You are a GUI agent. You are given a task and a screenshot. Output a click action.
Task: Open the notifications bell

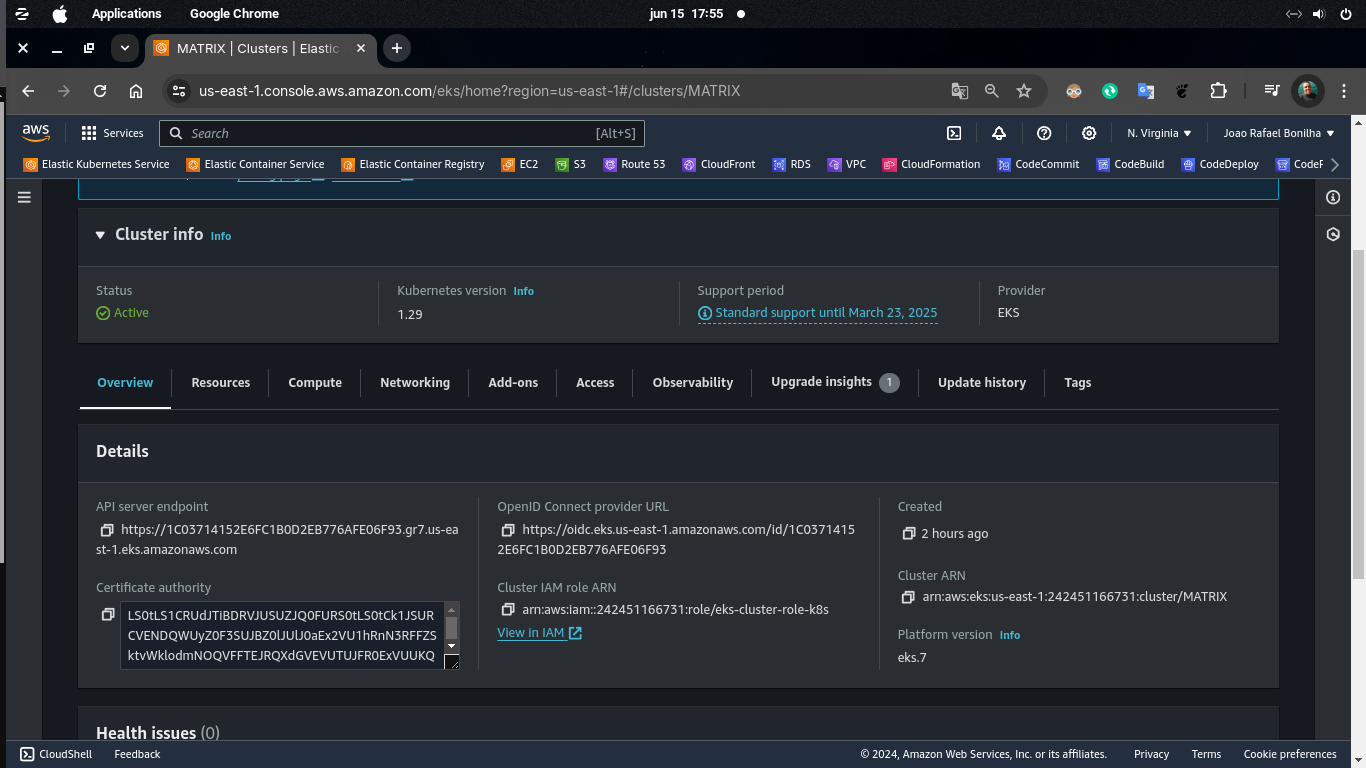(999, 133)
